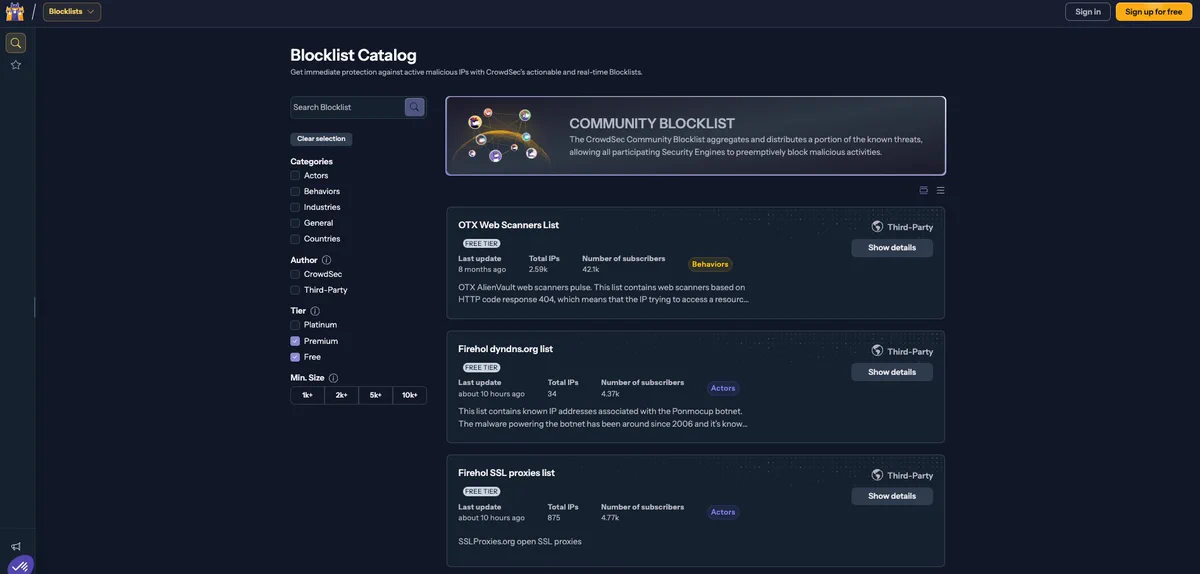
Task: Click the COMMUNITY BLOCKLIST banner heading
Action: tap(652, 123)
